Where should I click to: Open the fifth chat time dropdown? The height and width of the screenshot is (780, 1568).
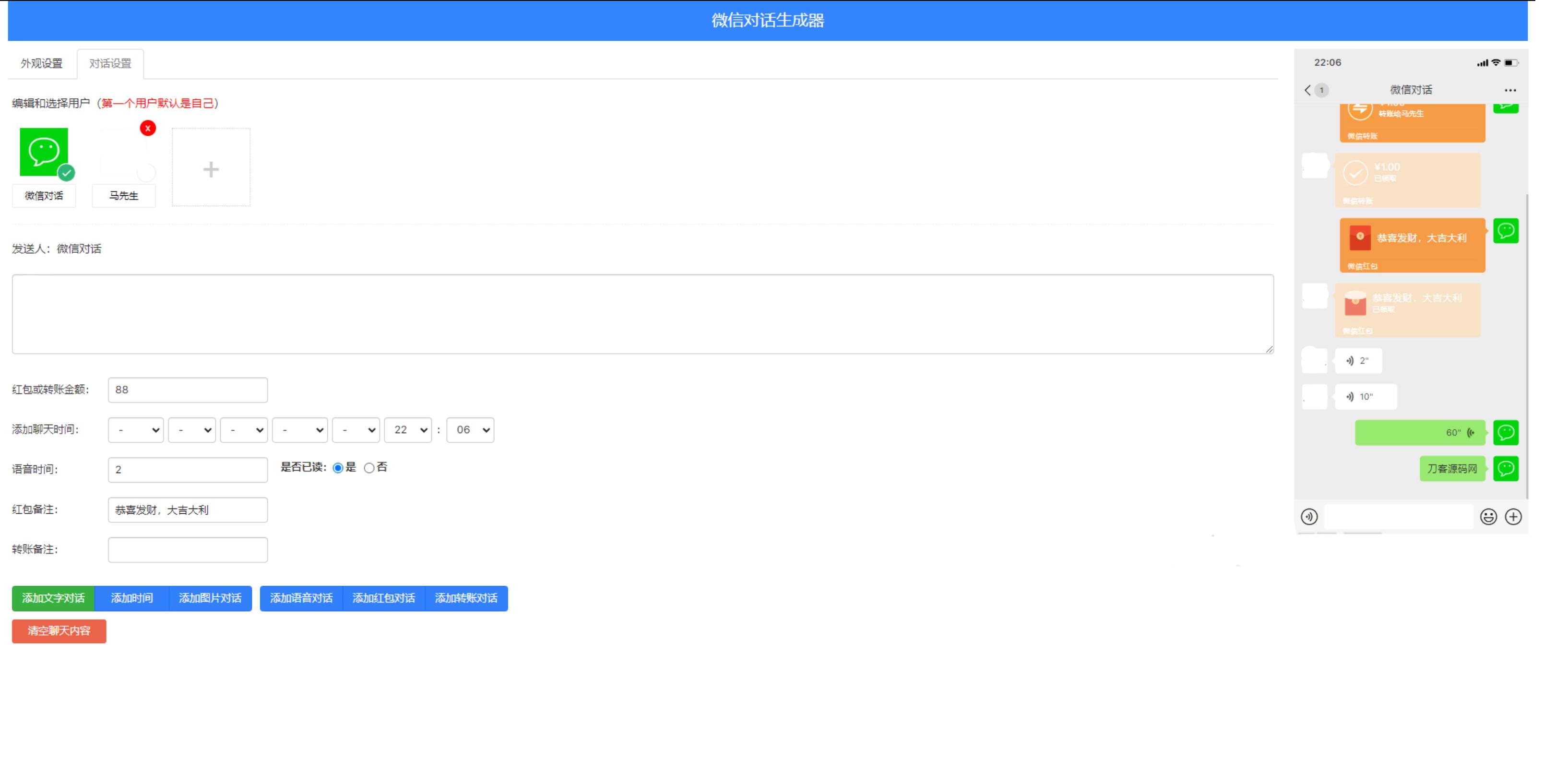(356, 430)
